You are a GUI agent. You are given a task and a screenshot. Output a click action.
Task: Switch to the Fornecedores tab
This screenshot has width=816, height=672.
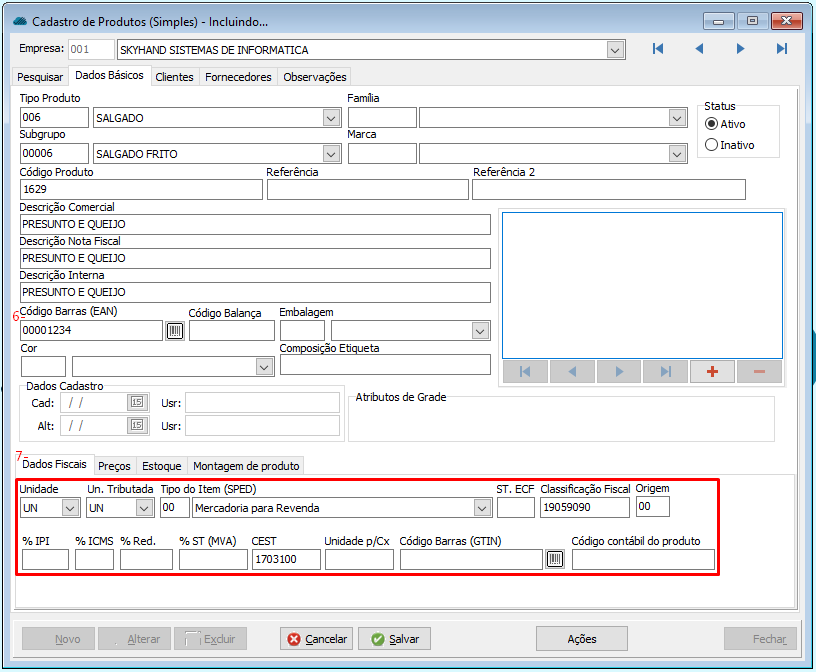click(238, 77)
